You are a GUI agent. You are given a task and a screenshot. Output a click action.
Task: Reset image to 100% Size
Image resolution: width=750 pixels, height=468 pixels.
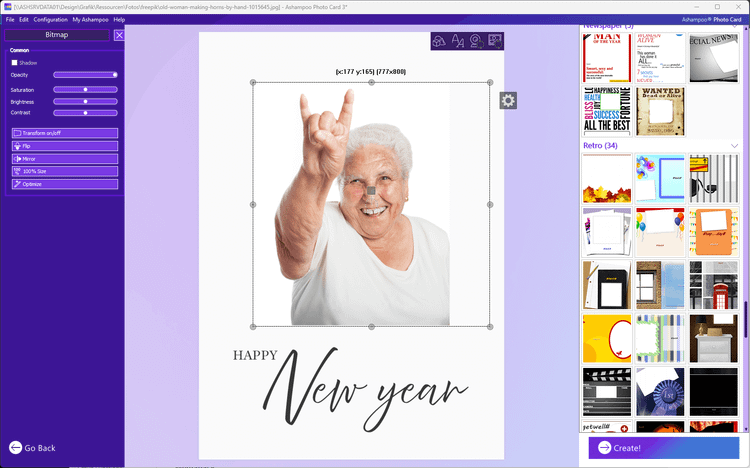[65, 171]
